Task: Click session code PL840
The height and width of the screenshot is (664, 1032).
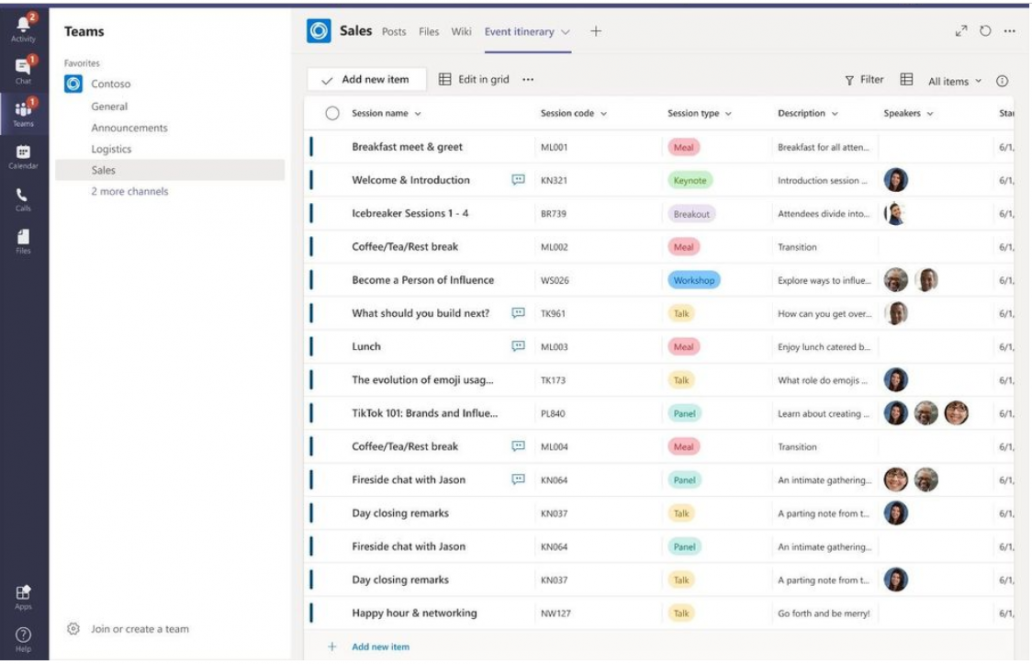Action: click(553, 414)
